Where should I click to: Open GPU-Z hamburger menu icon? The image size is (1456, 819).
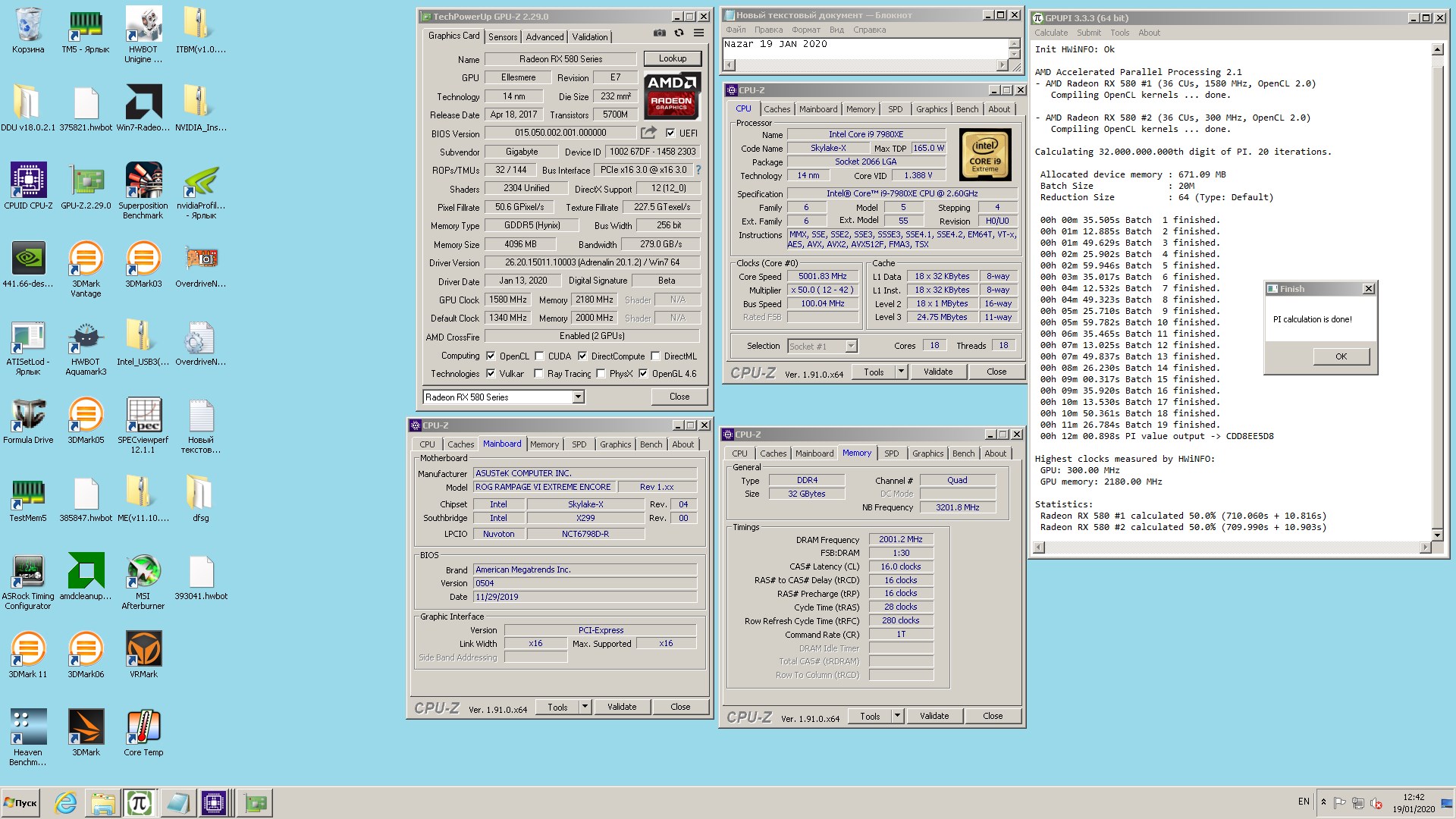[698, 33]
